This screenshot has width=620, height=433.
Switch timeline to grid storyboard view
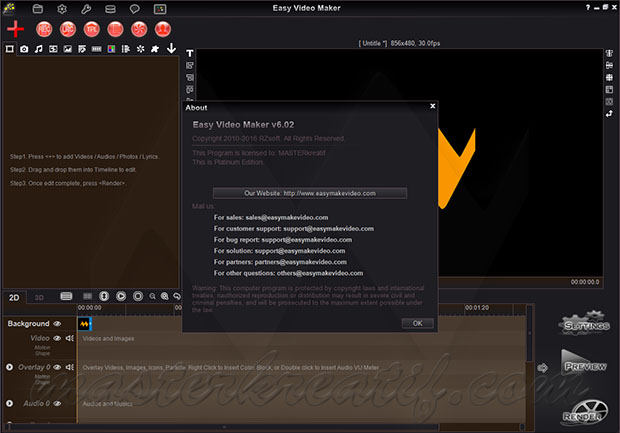[x=87, y=296]
